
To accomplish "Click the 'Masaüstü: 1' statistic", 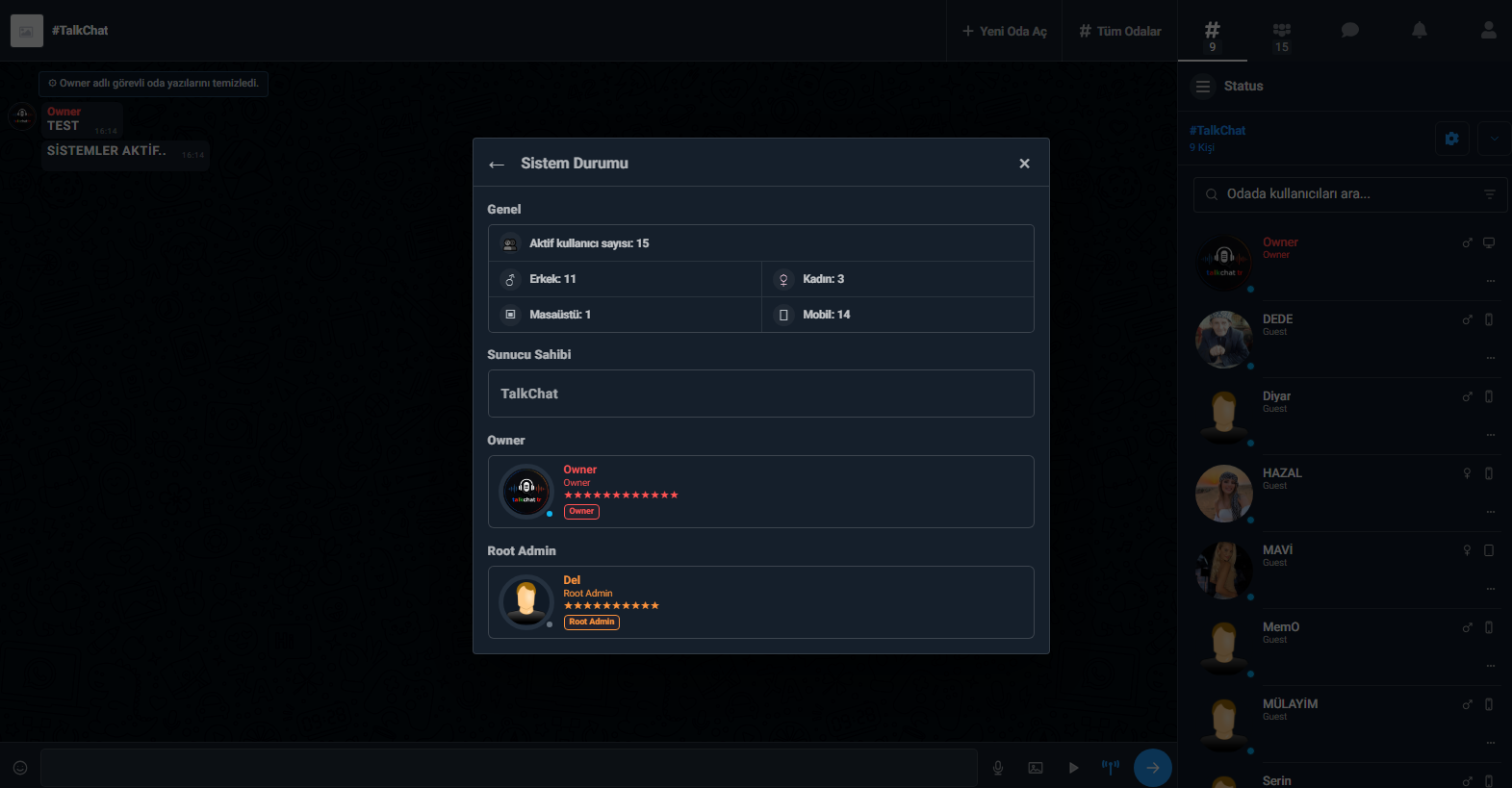I will click(x=626, y=315).
